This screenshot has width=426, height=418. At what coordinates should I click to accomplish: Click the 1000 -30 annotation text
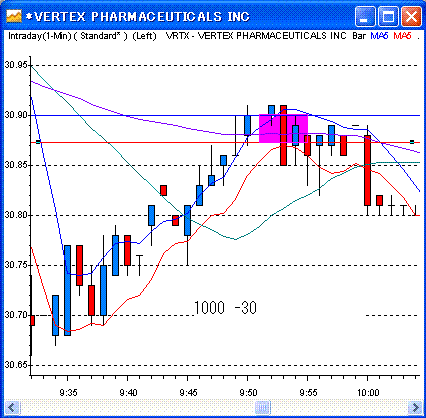225,308
